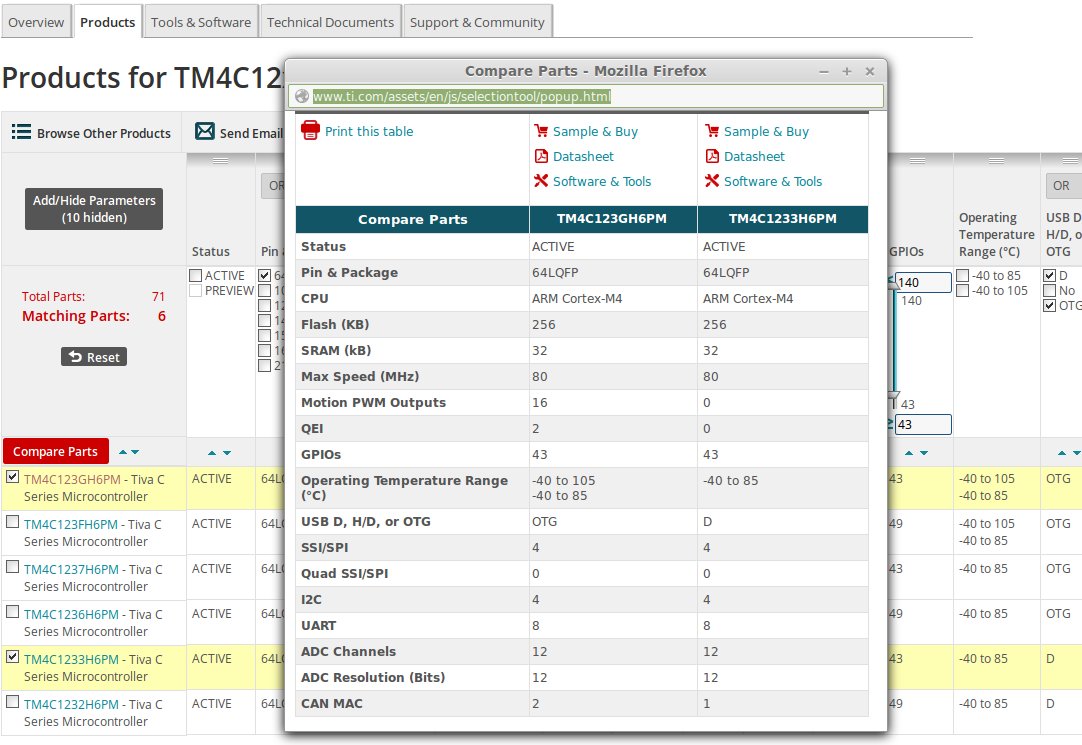This screenshot has height=745, width=1082.
Task: Click the popup URL address field
Action: (586, 97)
